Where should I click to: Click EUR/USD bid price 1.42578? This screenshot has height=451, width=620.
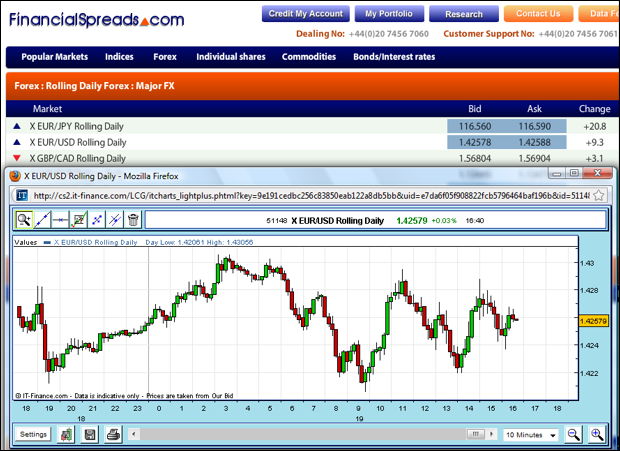pos(475,142)
